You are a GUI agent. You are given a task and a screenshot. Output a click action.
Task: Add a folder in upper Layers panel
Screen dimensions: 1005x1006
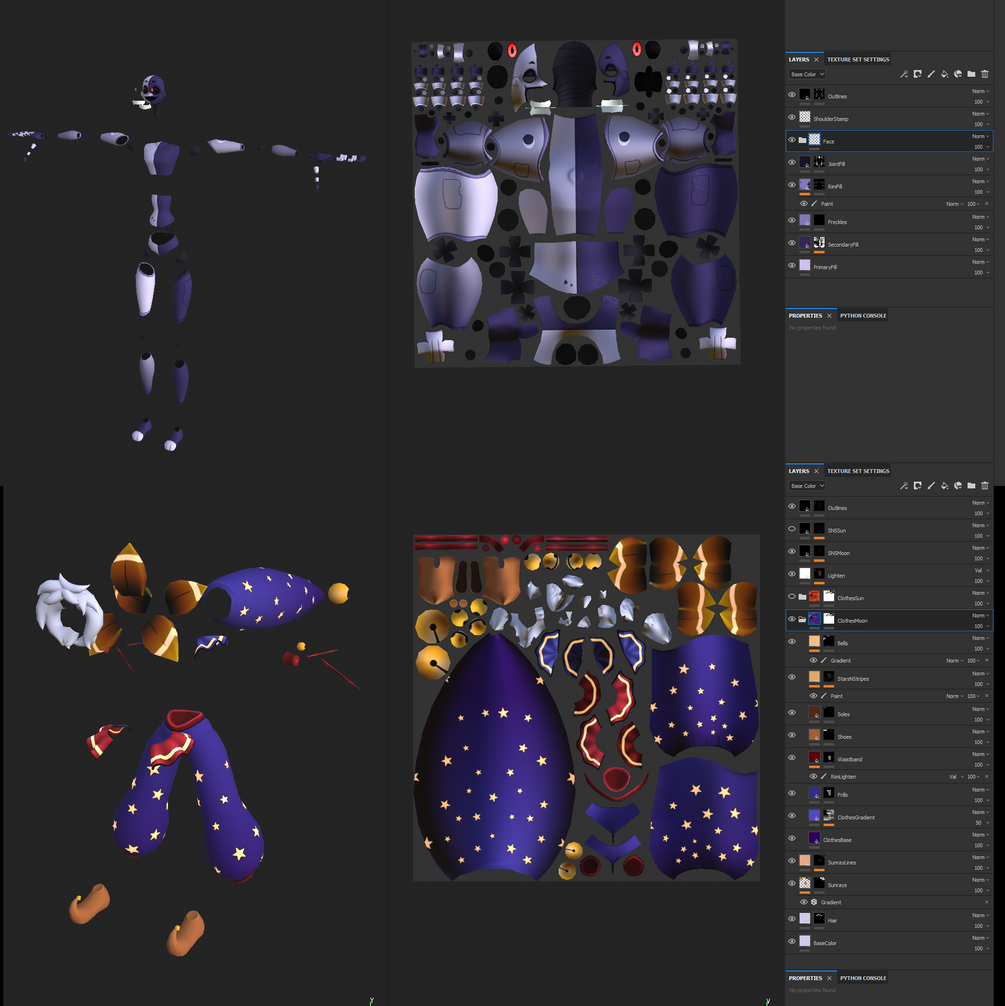(971, 74)
